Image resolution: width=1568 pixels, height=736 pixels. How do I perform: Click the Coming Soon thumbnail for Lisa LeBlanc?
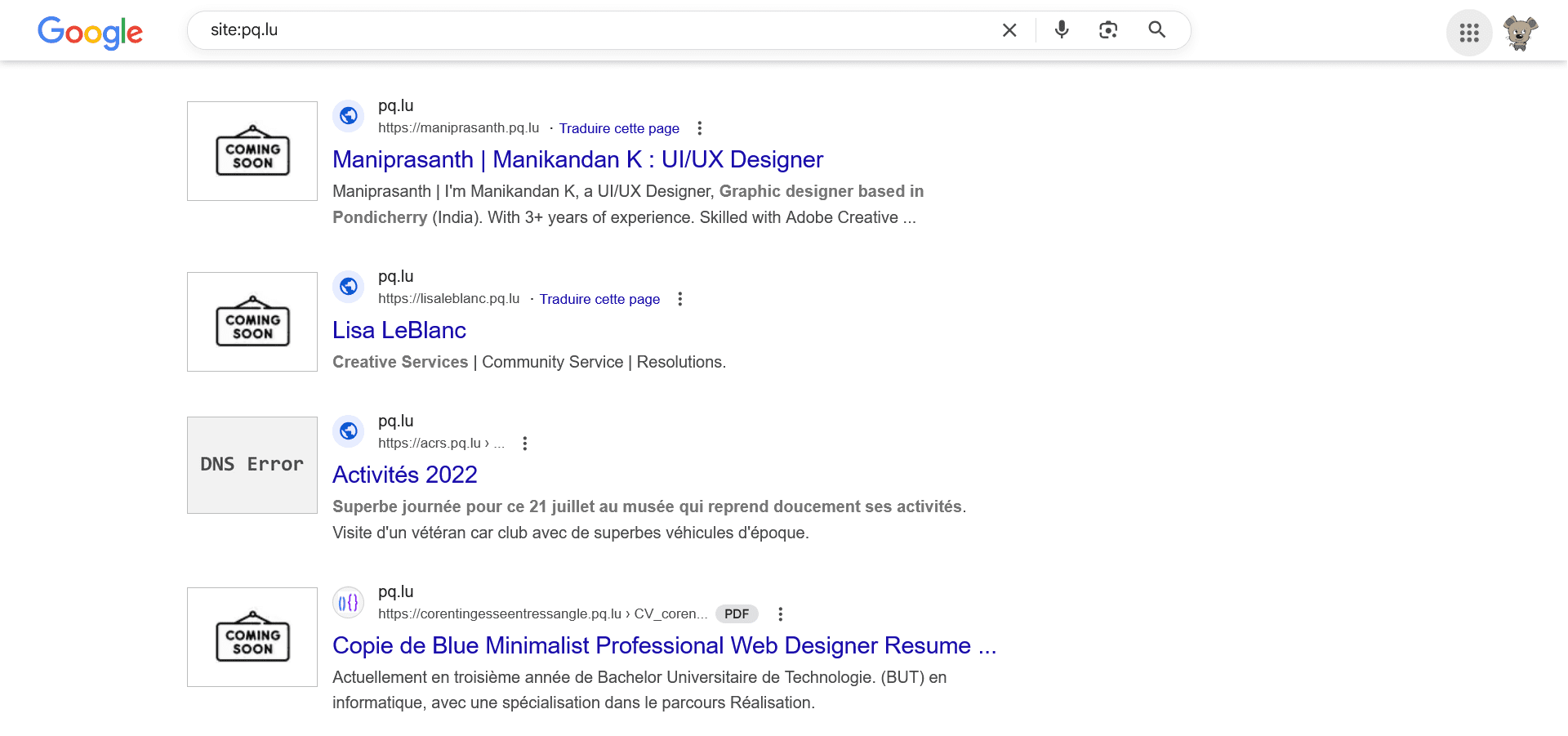point(252,322)
